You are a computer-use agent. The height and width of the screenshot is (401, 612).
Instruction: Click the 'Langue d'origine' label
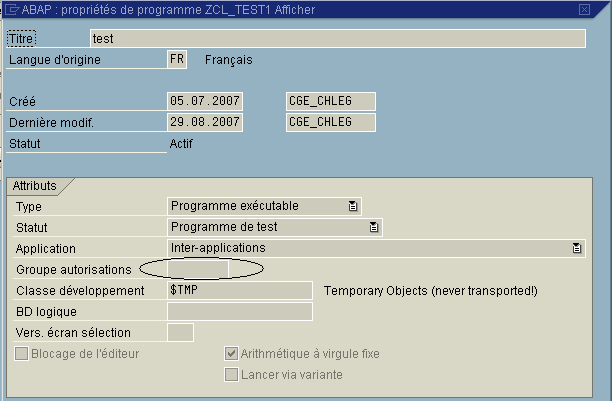point(55,60)
